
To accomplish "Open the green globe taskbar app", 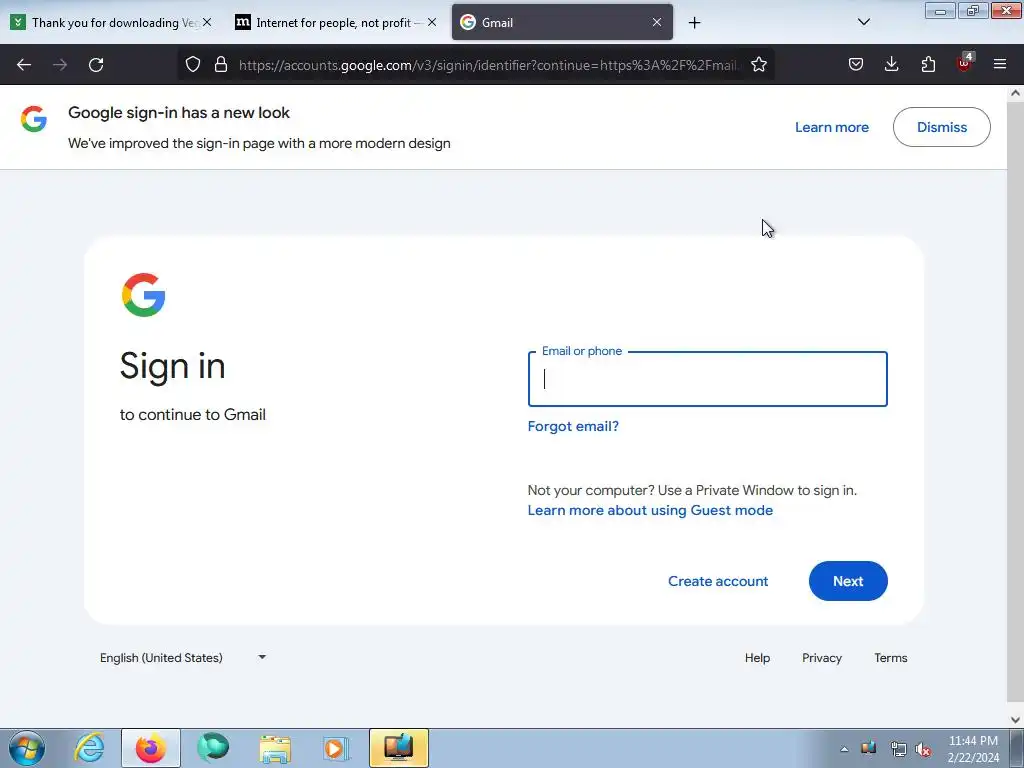I will pos(213,748).
